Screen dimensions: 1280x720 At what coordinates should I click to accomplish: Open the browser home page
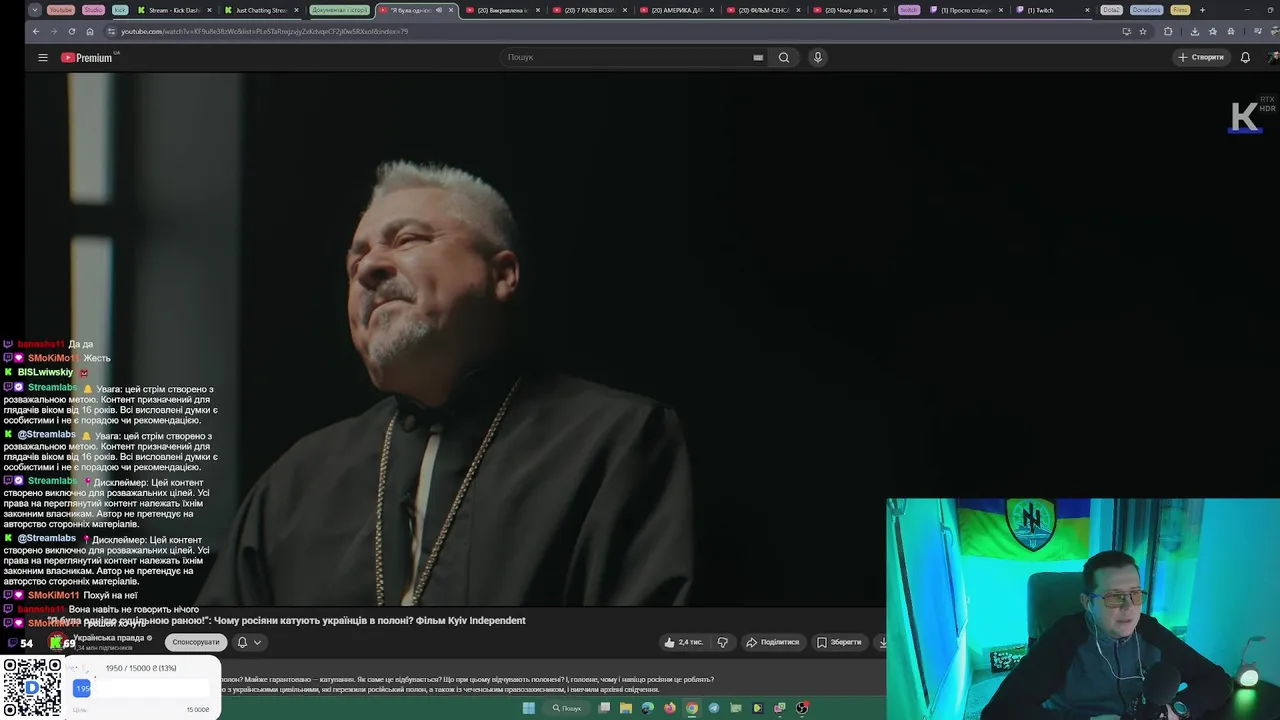[x=90, y=31]
